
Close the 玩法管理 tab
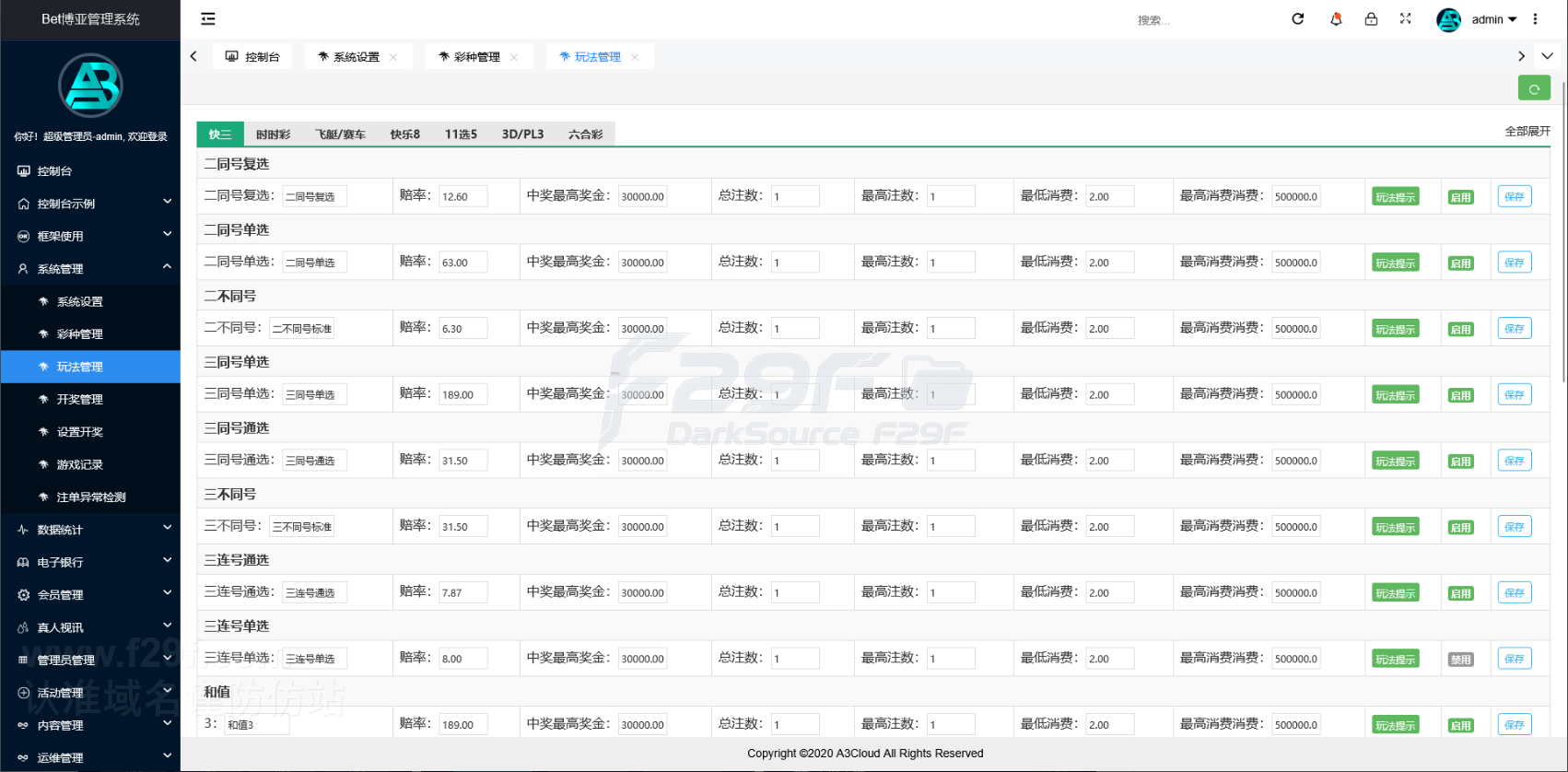pyautogui.click(x=635, y=57)
